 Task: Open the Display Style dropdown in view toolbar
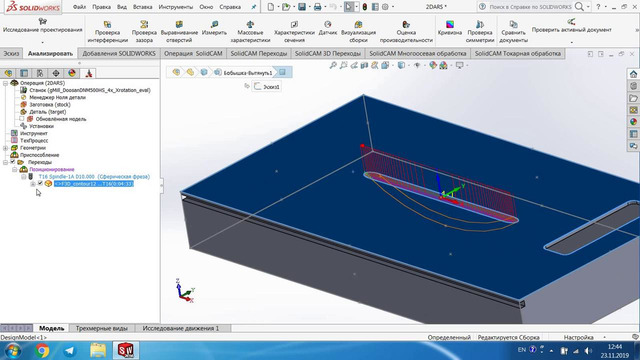[409, 65]
